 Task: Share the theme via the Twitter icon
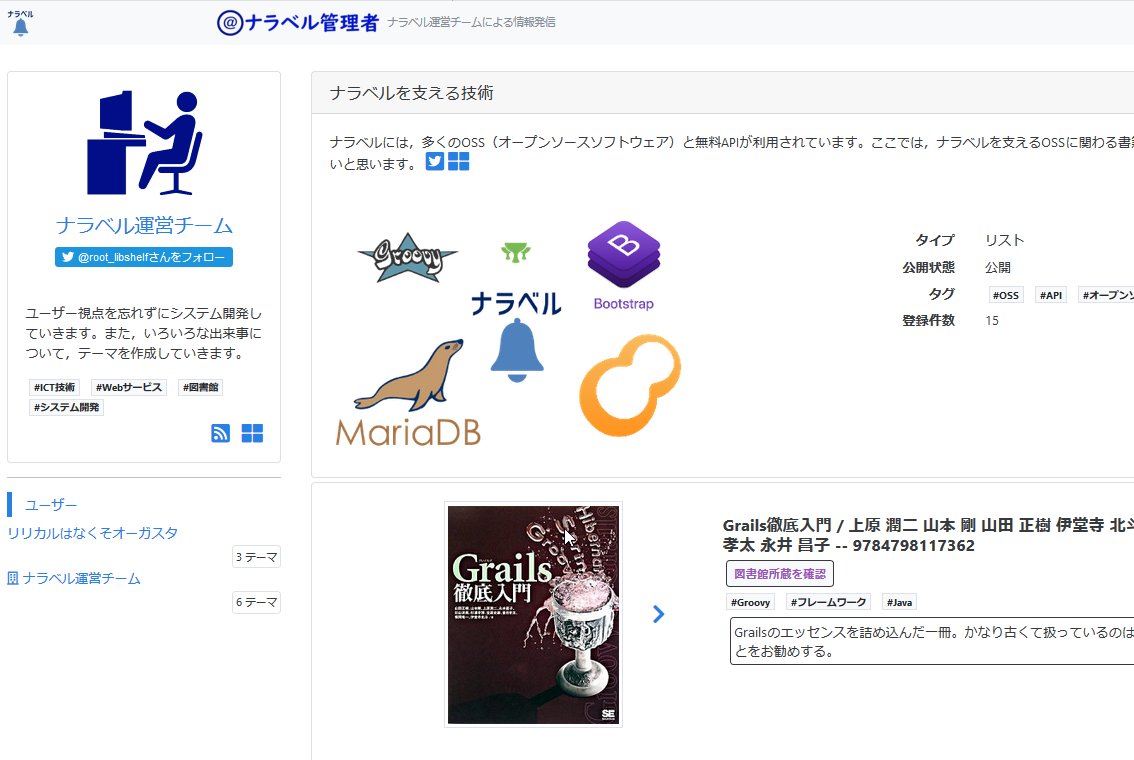[435, 162]
